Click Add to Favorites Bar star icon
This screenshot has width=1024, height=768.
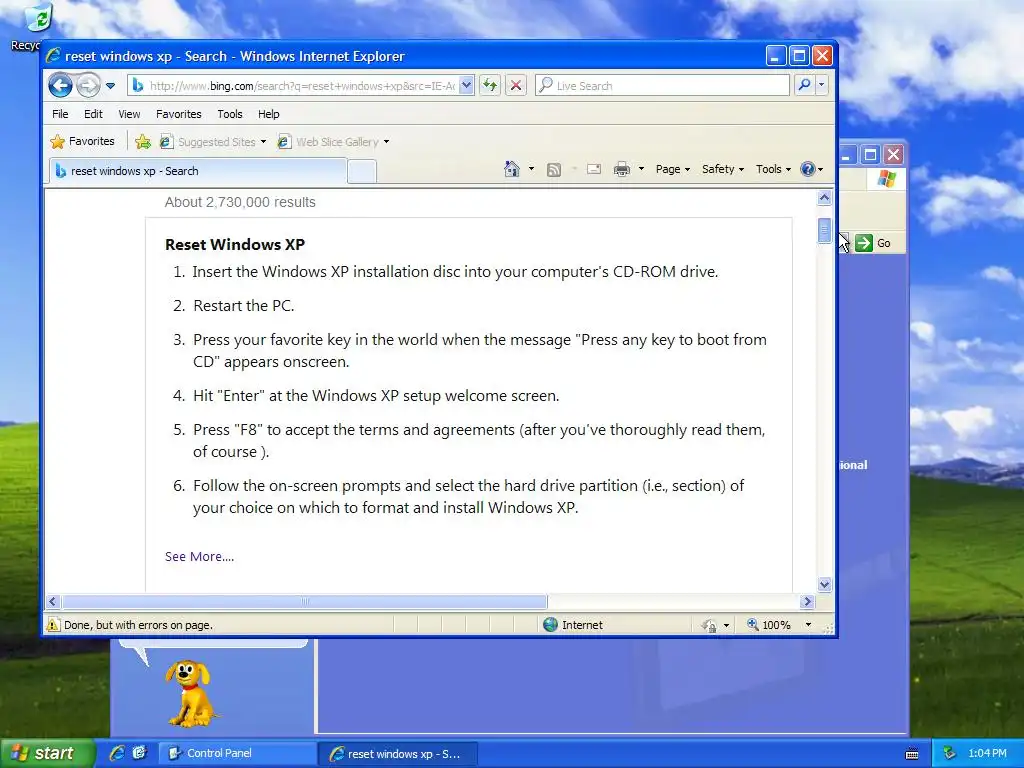point(143,141)
